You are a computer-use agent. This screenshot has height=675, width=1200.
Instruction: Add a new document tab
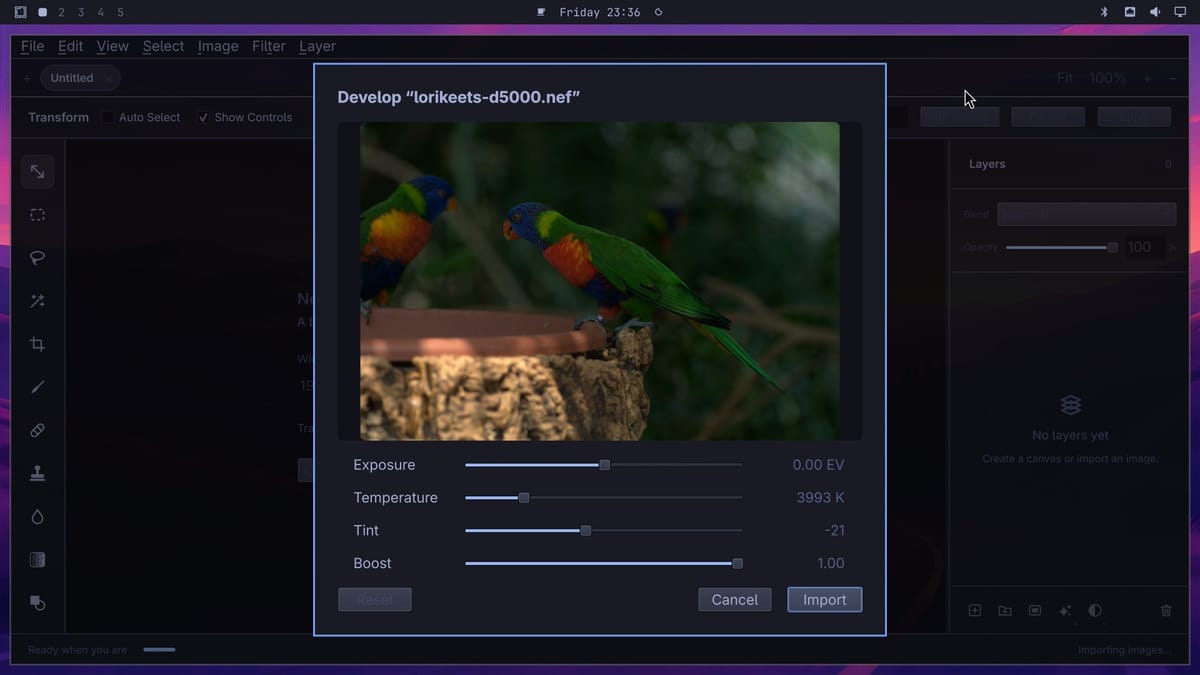pos(27,78)
